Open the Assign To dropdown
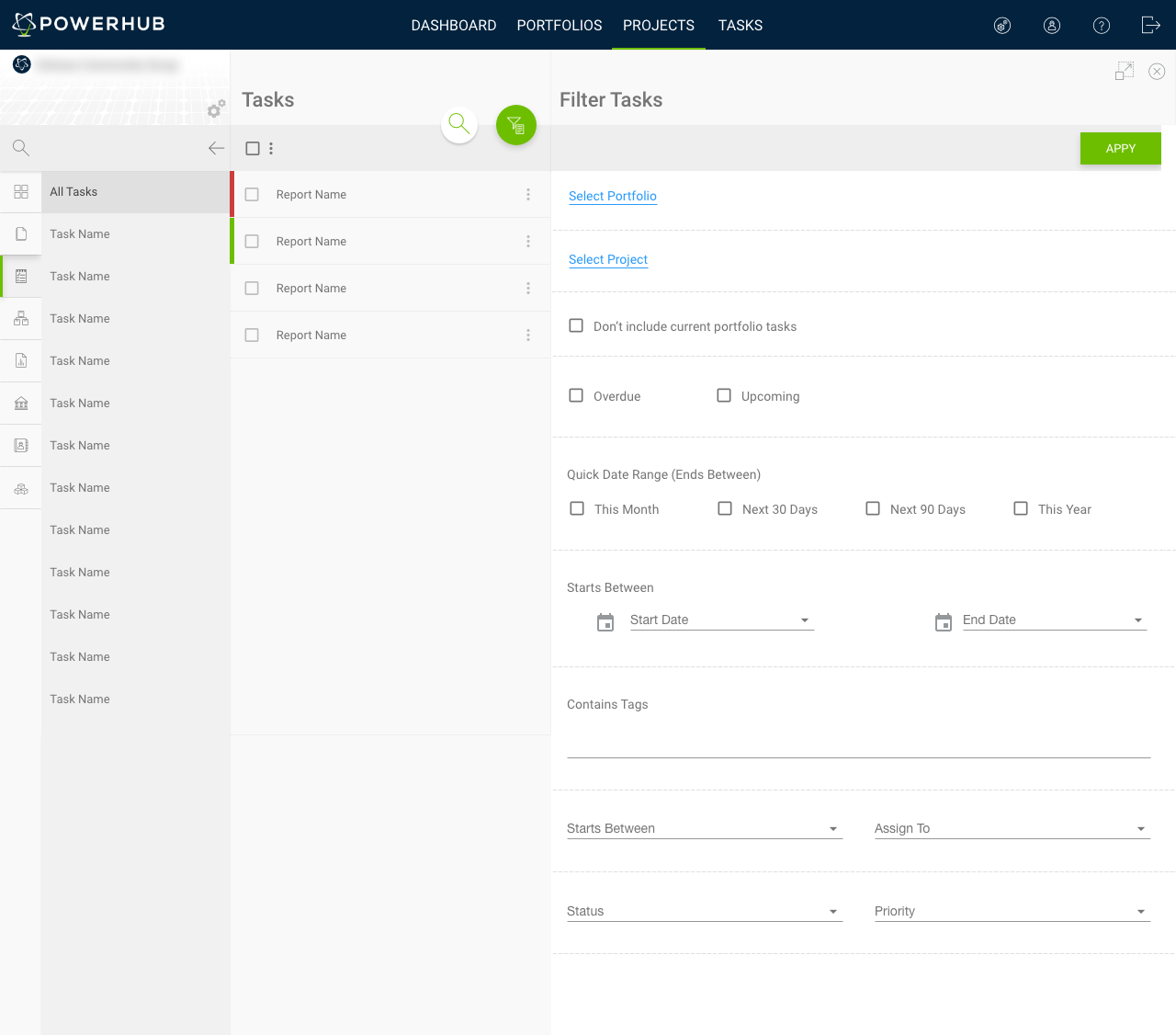 1012,828
